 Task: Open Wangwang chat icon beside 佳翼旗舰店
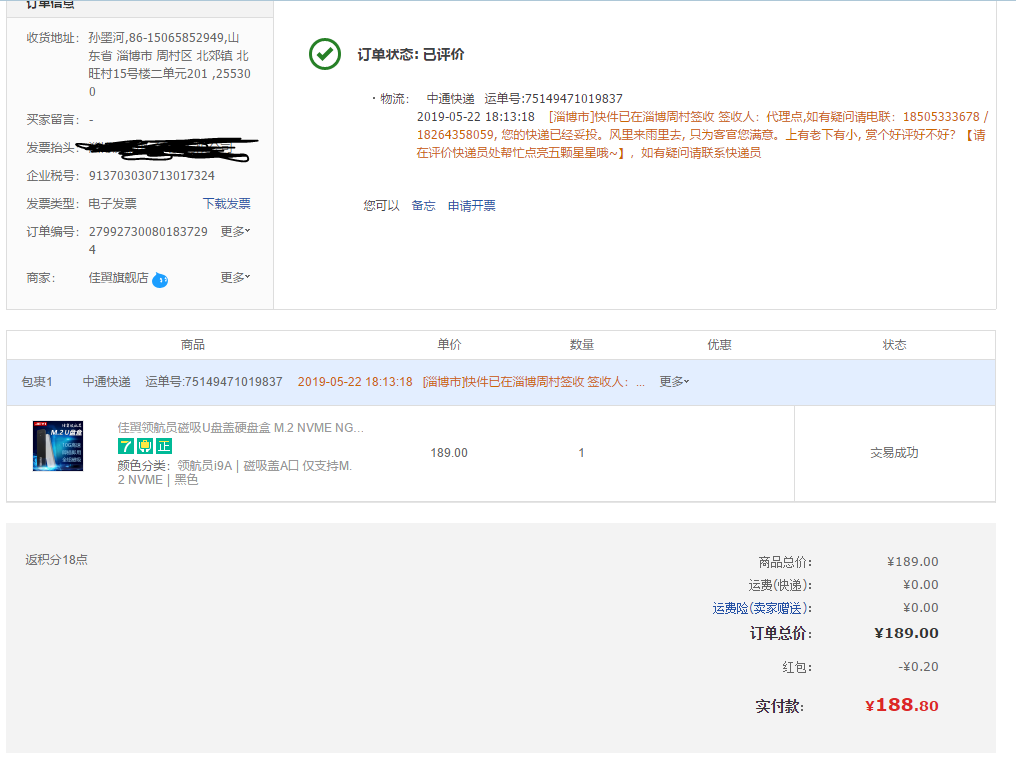(160, 280)
